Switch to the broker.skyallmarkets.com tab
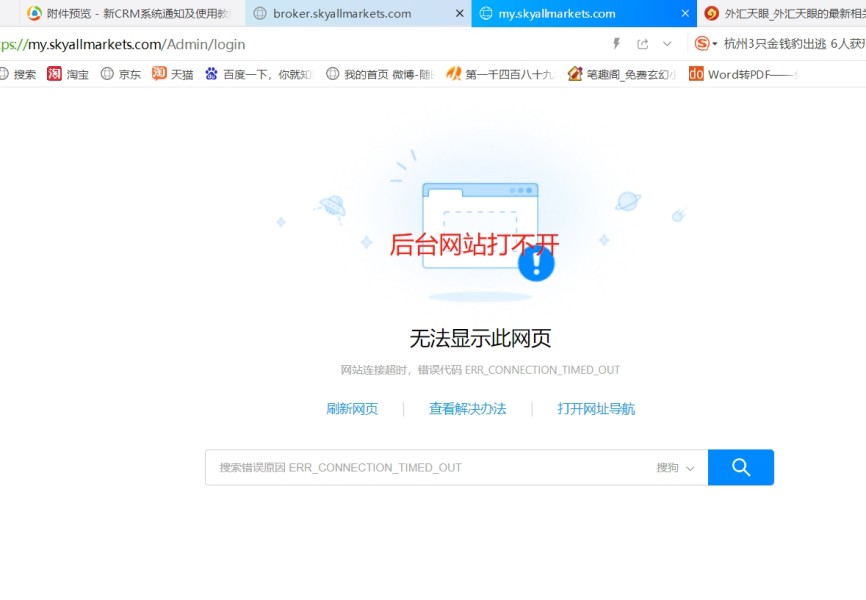 click(358, 13)
